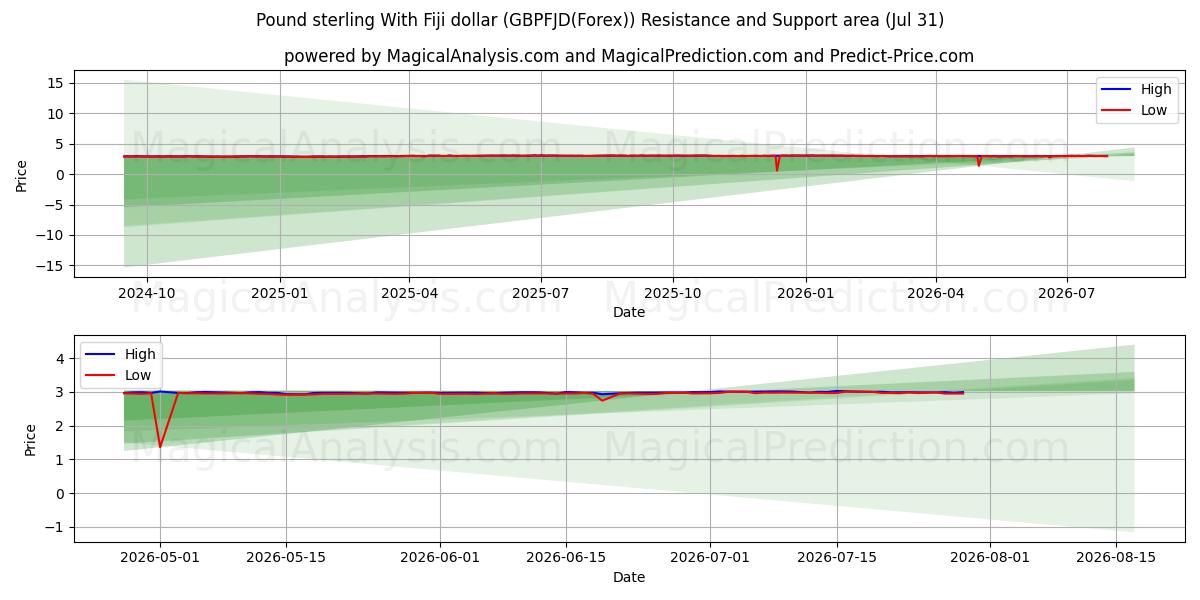This screenshot has width=1200, height=600.
Task: Click the '15' price tick on top chart
Action: click(x=56, y=83)
